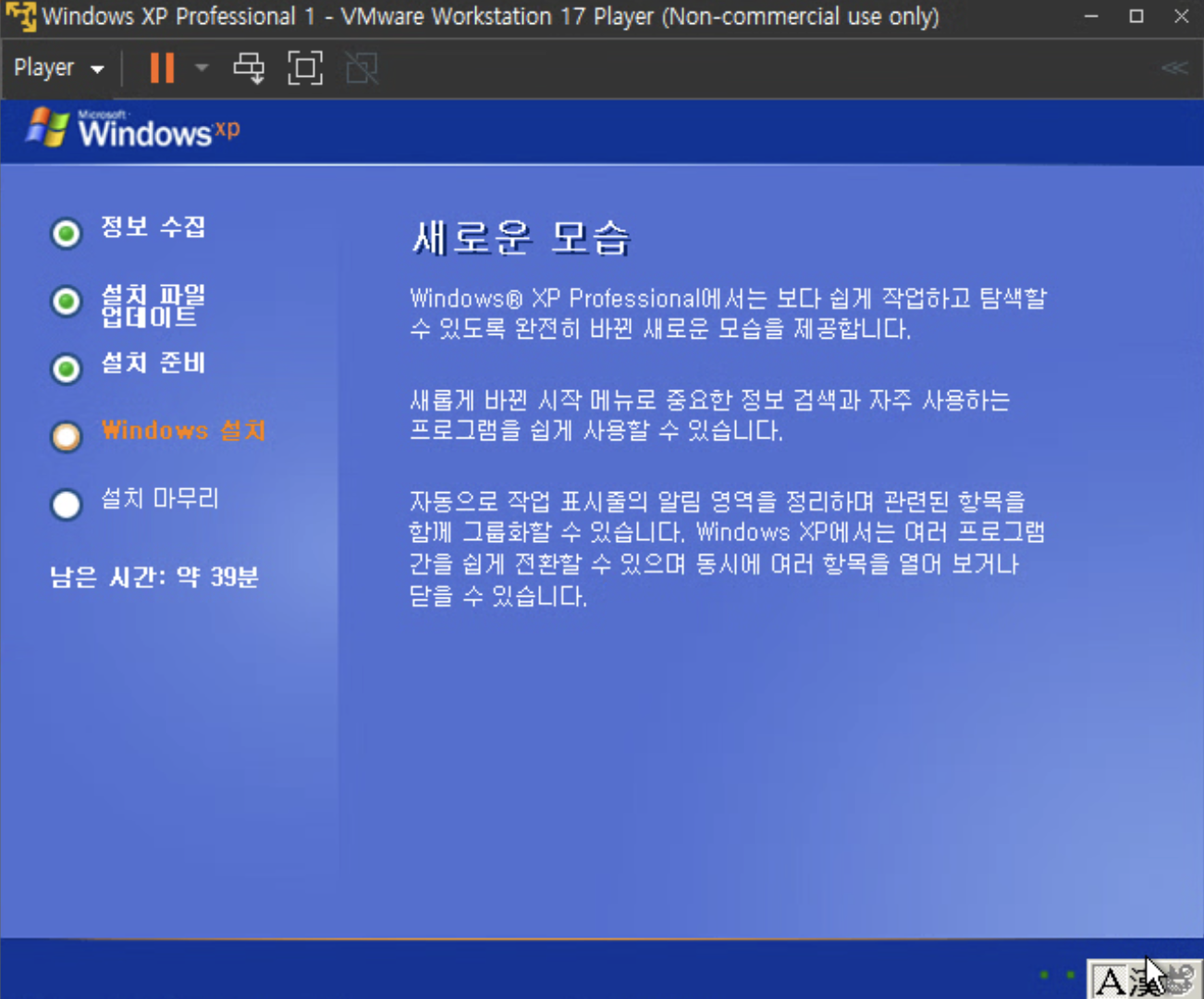The height and width of the screenshot is (999, 1204).
Task: Select the 정보 수집 step bullet
Action: 66,233
